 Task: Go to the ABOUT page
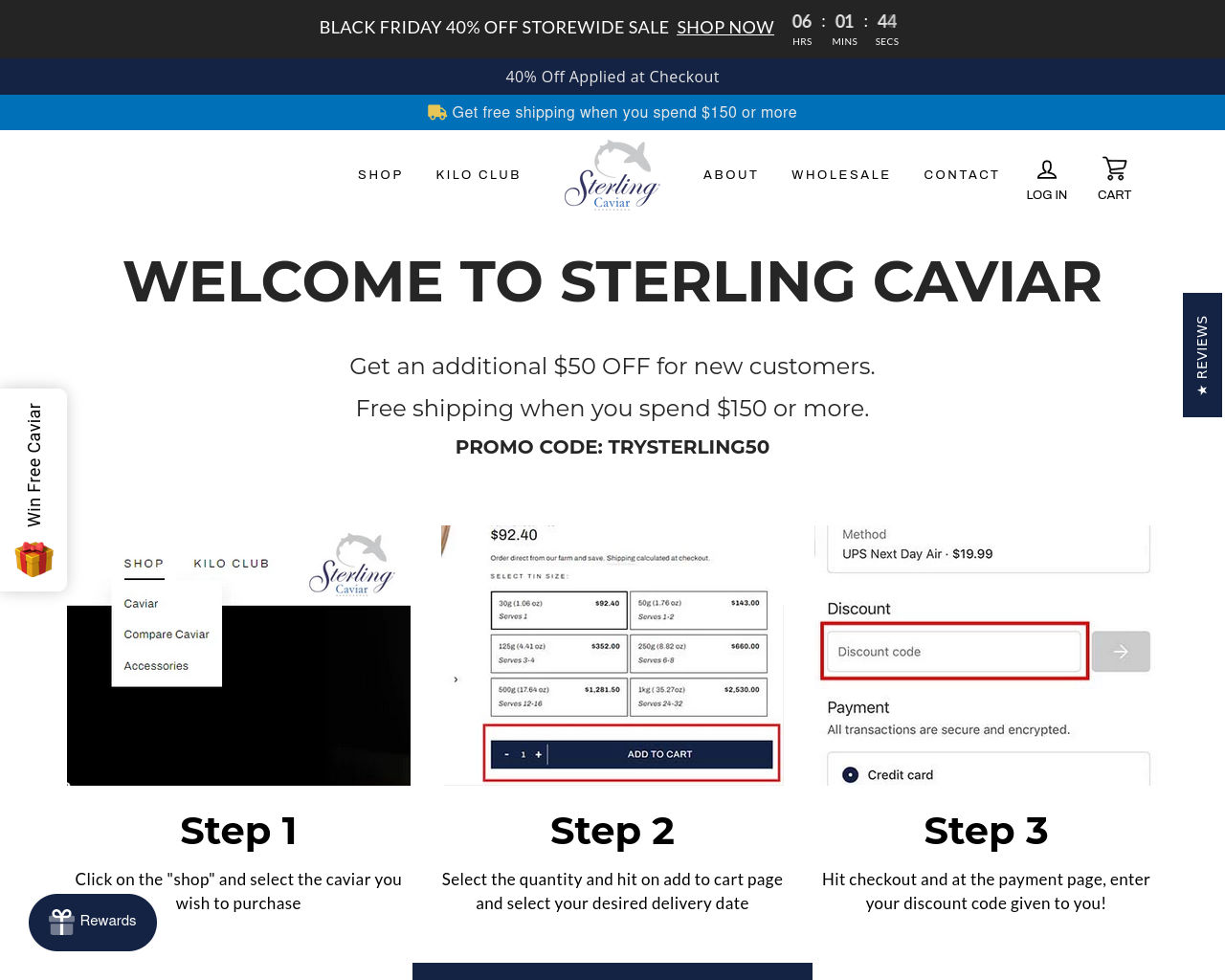pyautogui.click(x=730, y=174)
